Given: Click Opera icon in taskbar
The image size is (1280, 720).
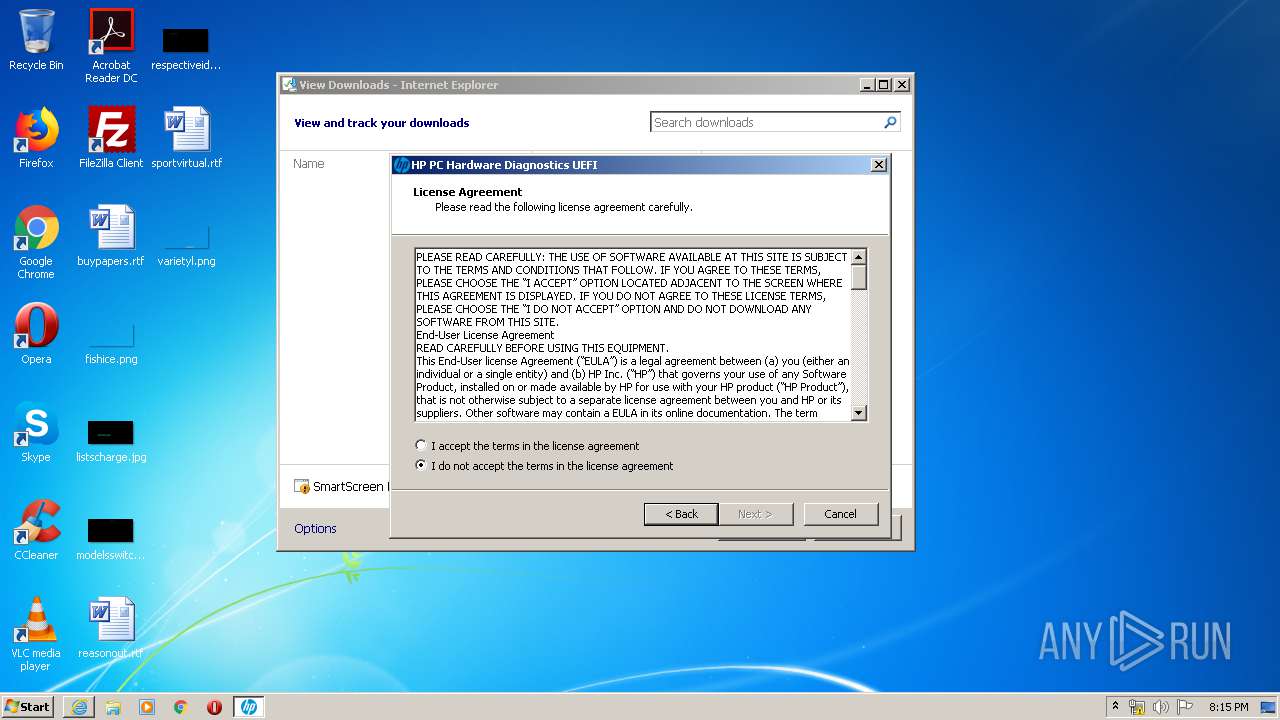Looking at the screenshot, I should [214, 707].
